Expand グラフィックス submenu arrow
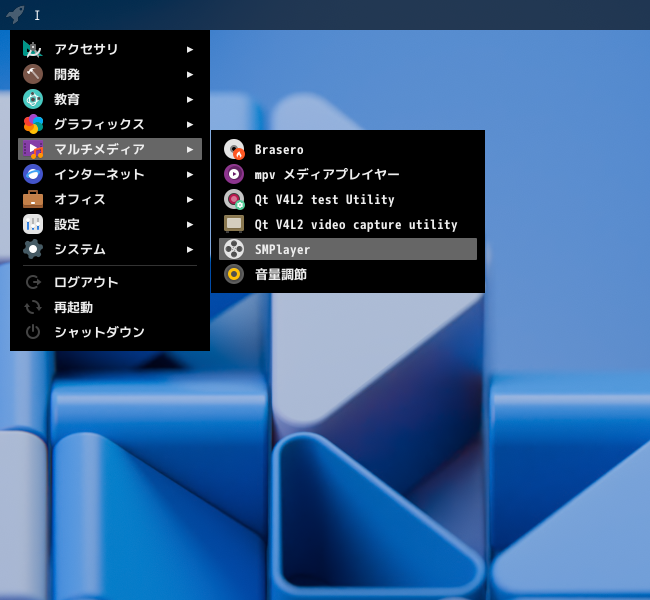The image size is (650, 600). [190, 124]
